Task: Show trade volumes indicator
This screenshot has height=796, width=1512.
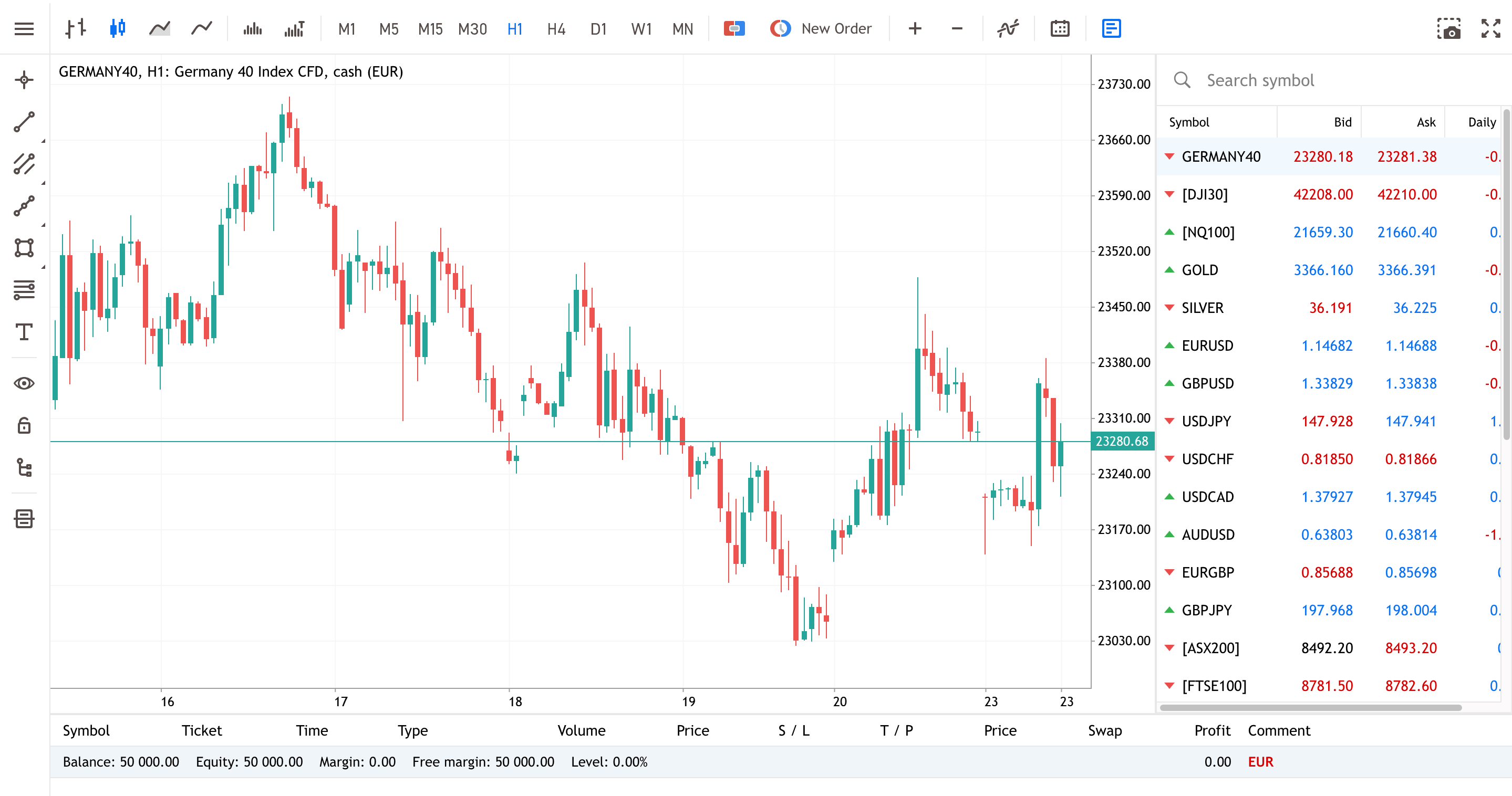Action: [x=294, y=28]
